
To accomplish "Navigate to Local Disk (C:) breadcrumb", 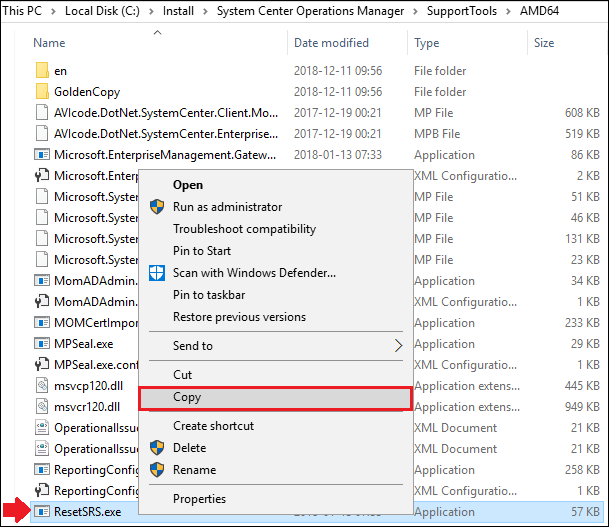I will 102,11.
